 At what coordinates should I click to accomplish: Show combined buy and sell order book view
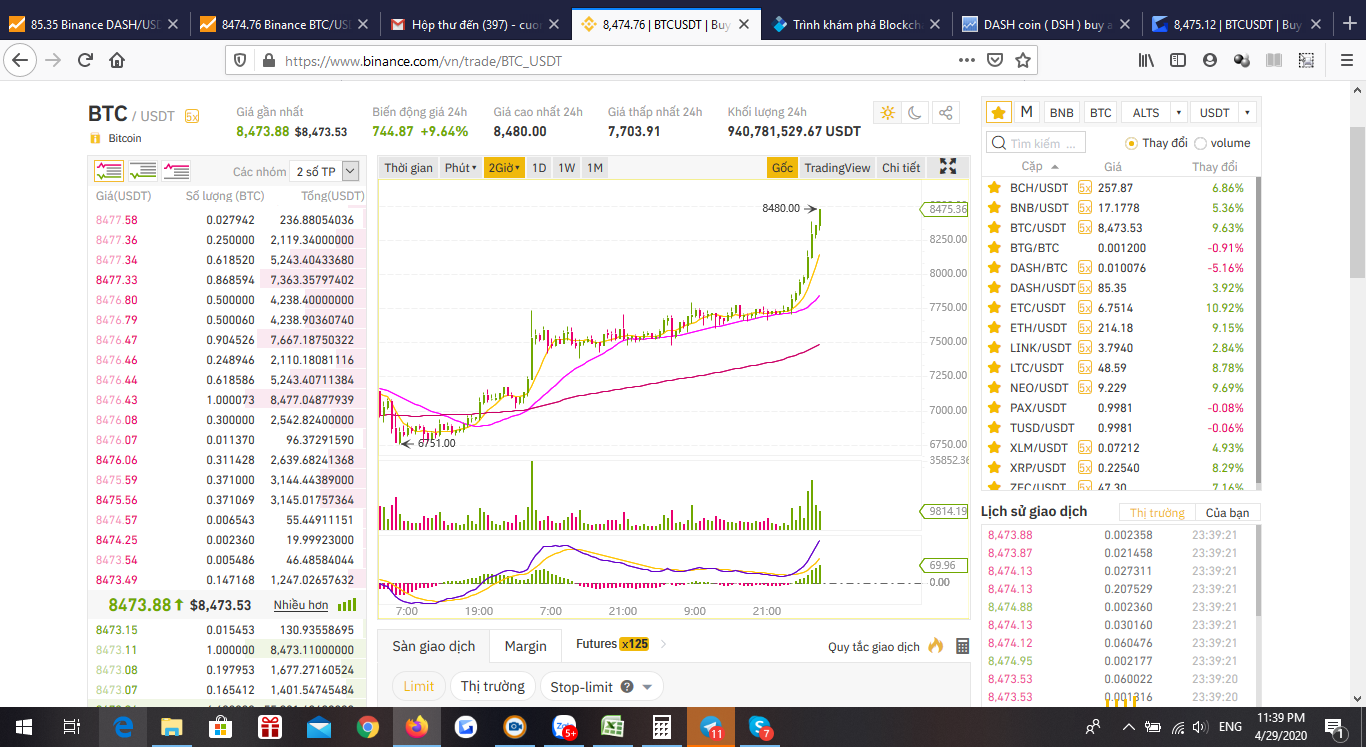coord(108,171)
